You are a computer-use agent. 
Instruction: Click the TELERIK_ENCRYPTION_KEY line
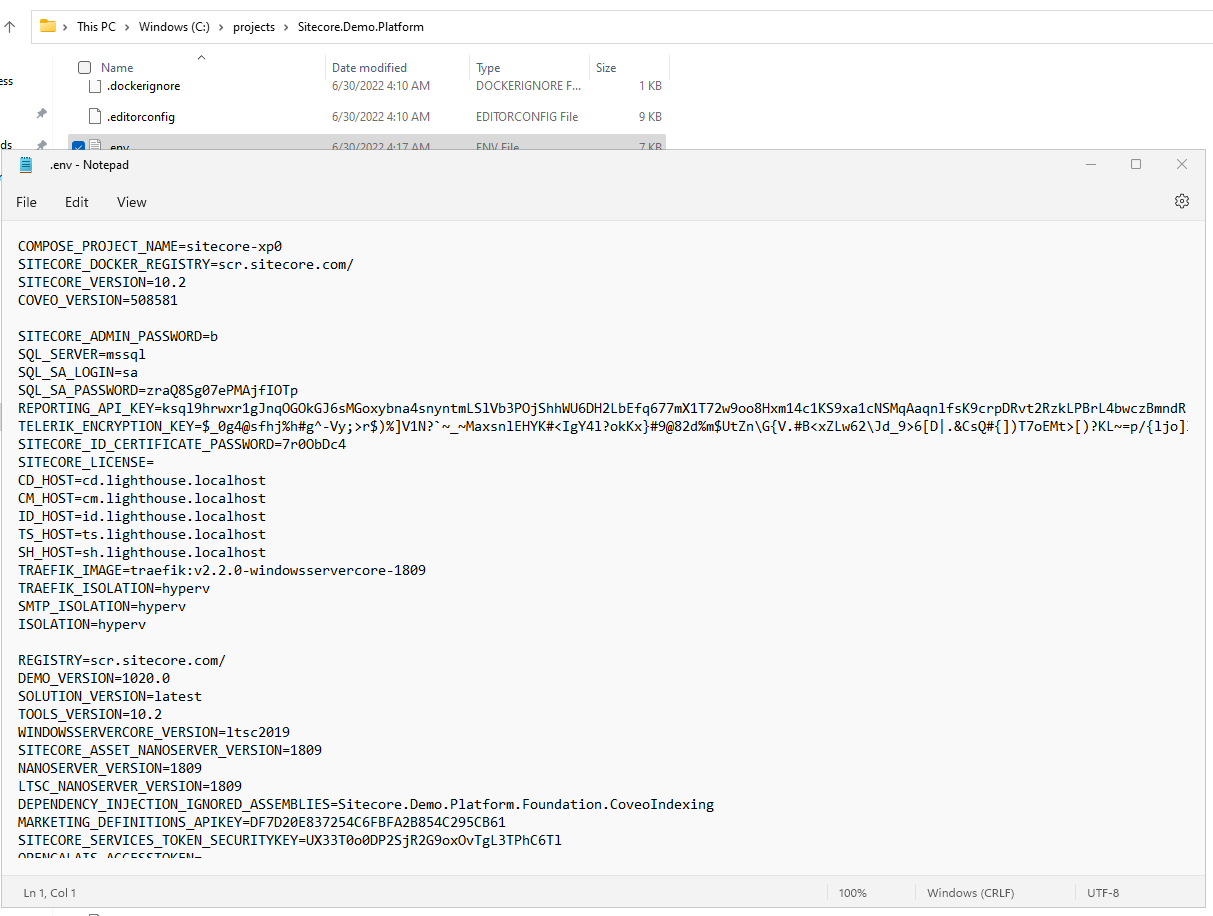point(602,426)
